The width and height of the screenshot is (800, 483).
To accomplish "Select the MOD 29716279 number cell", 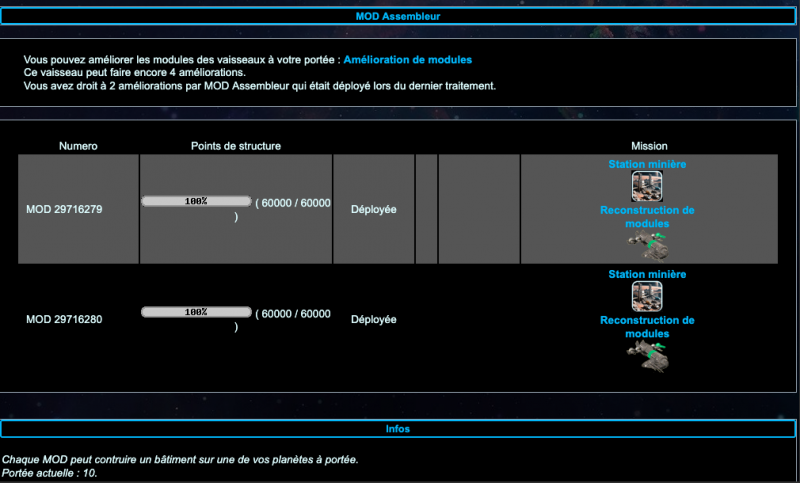I will click(78, 209).
